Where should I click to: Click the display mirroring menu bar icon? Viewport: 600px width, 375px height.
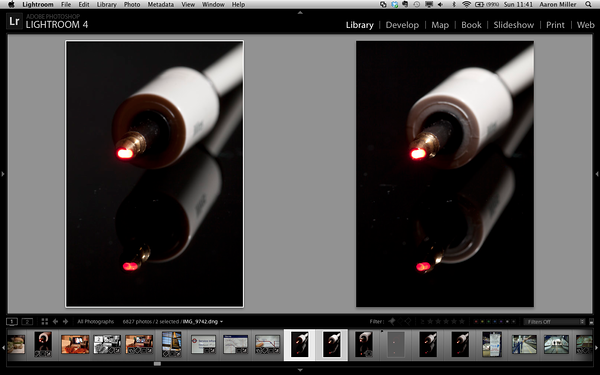[x=429, y=5]
